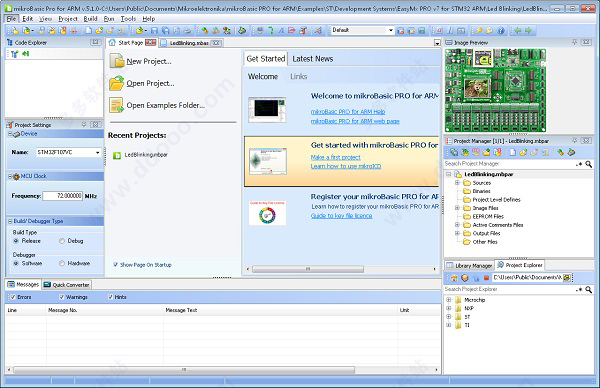
Task: Click the Save file floppy disk toolbar icon
Action: point(155,30)
